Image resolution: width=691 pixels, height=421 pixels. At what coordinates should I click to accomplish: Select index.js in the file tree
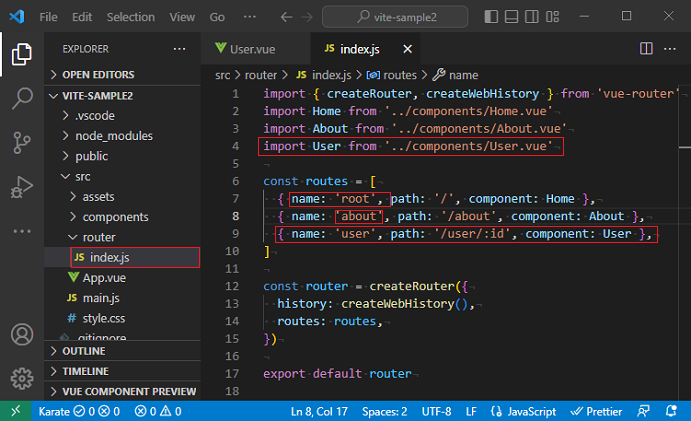pyautogui.click(x=123, y=257)
